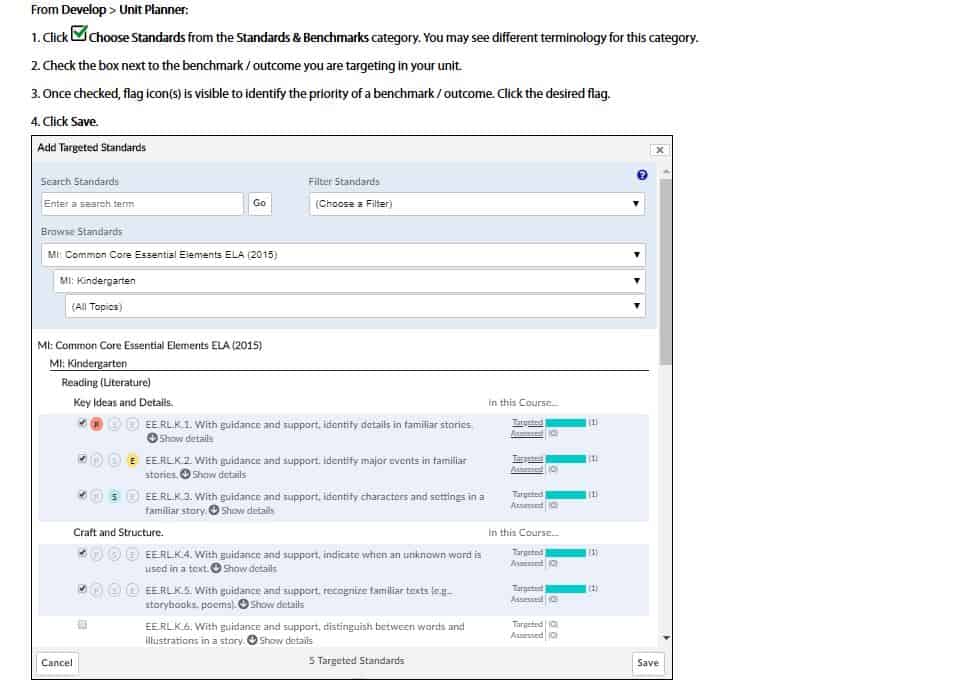Click the Save button
The height and width of the screenshot is (695, 962).
click(x=647, y=662)
